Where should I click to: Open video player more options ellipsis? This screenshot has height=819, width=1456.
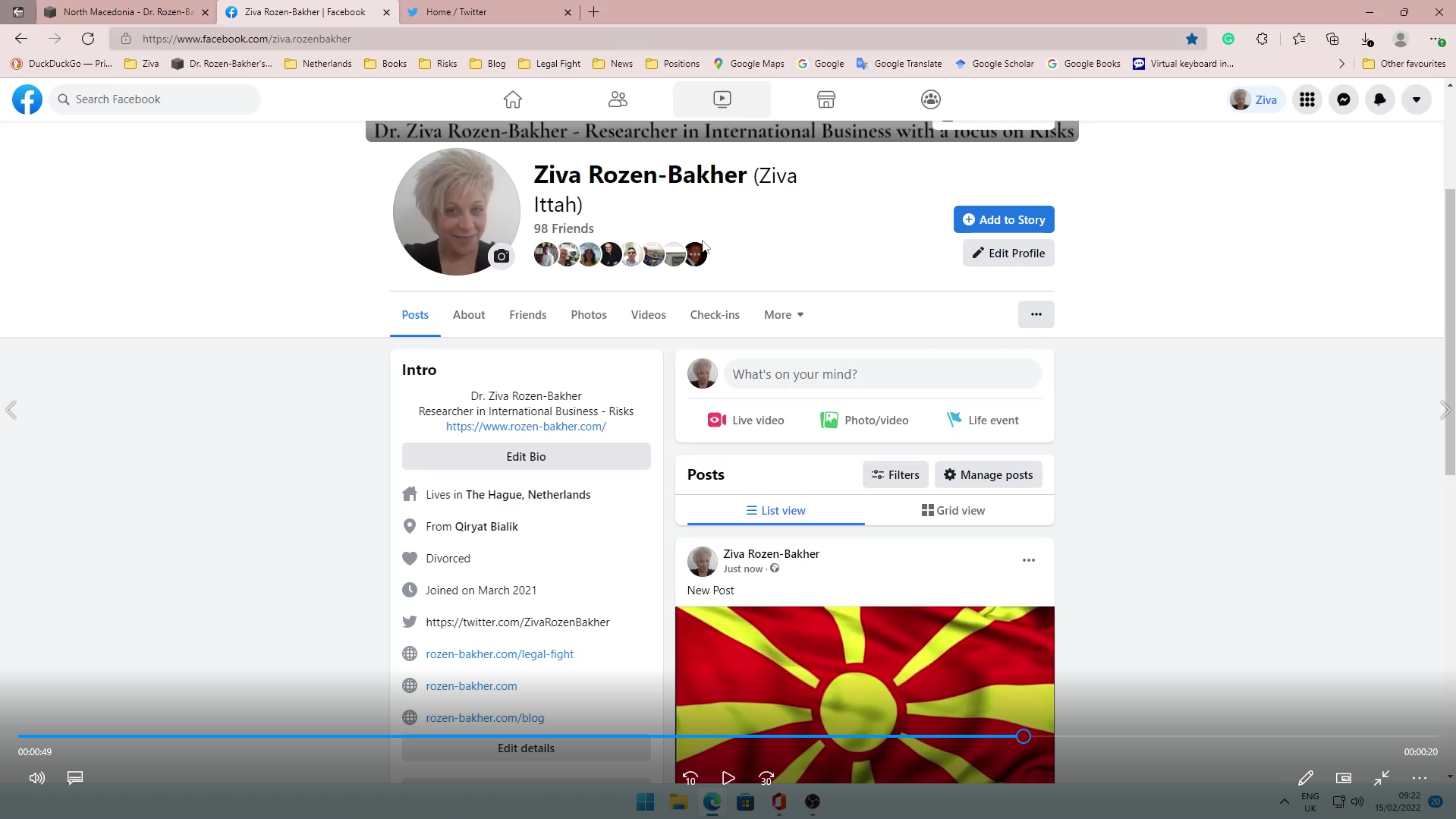(x=1420, y=778)
